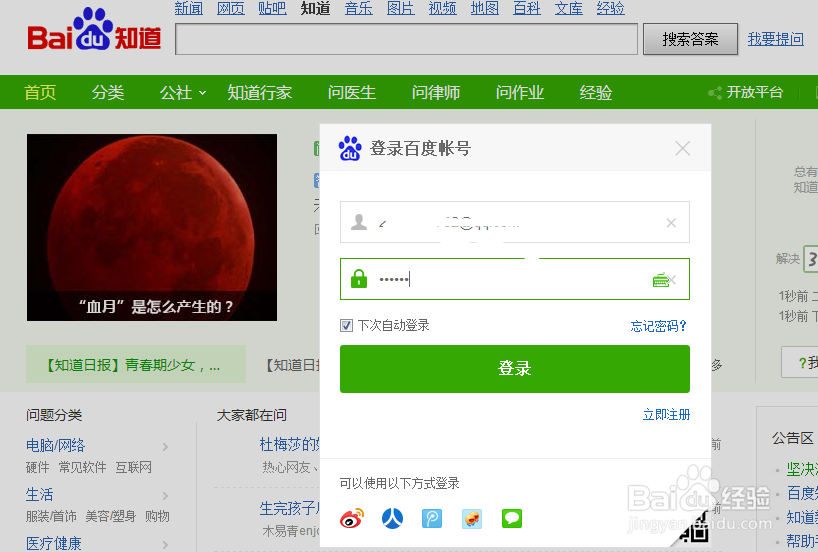818x552 pixels.
Task: Open 百科 in the top links
Action: pos(526,8)
